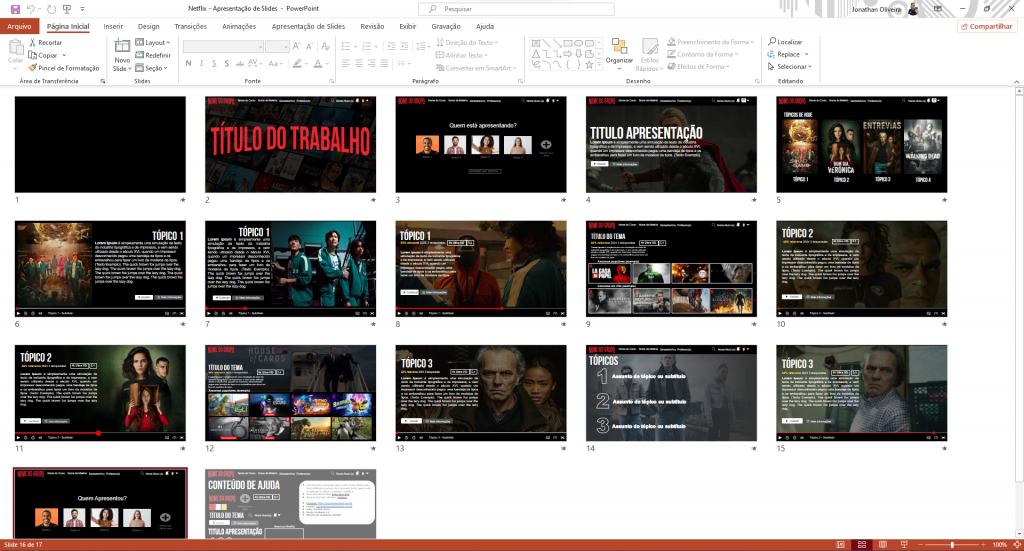Click the Compartilhar button
Image resolution: width=1024 pixels, height=551 pixels.
[986, 26]
